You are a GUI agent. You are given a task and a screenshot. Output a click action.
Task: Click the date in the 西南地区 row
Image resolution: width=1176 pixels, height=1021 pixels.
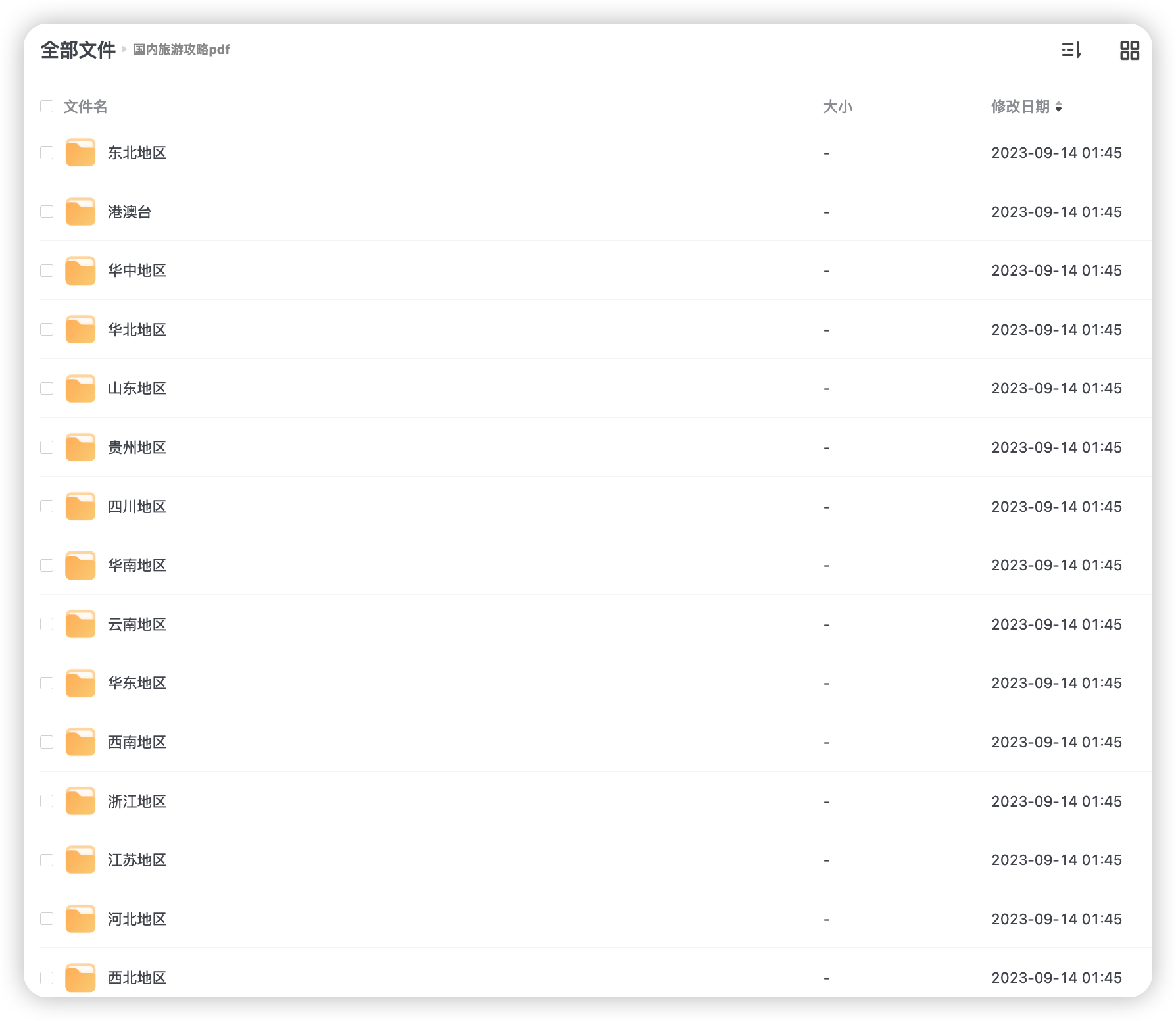pyautogui.click(x=1056, y=742)
